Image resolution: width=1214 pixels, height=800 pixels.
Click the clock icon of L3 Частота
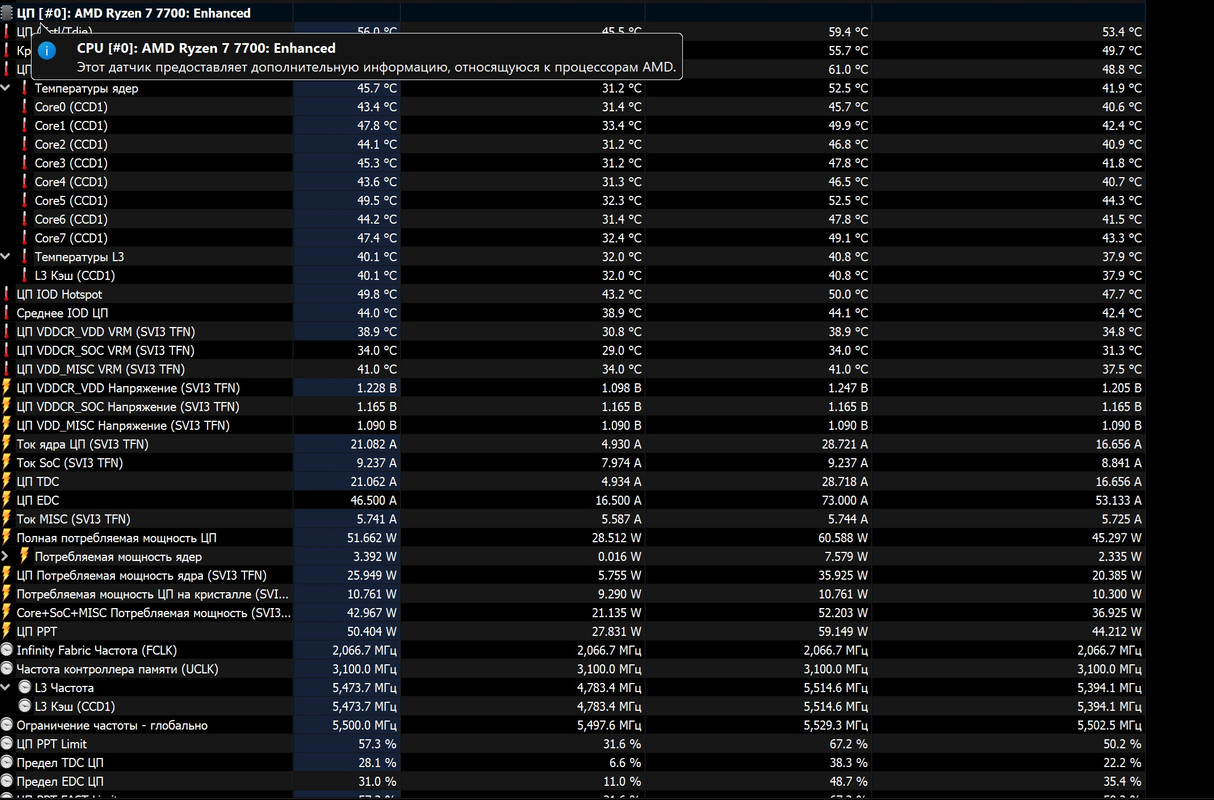pos(25,688)
